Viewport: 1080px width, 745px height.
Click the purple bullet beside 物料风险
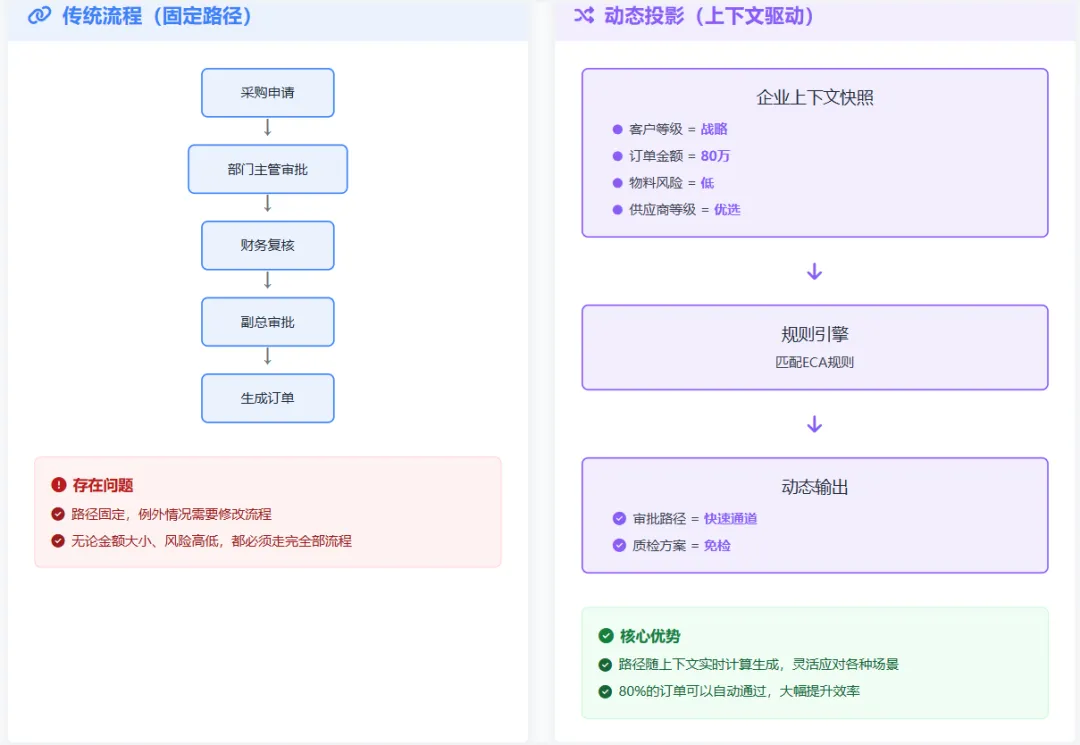(x=617, y=182)
